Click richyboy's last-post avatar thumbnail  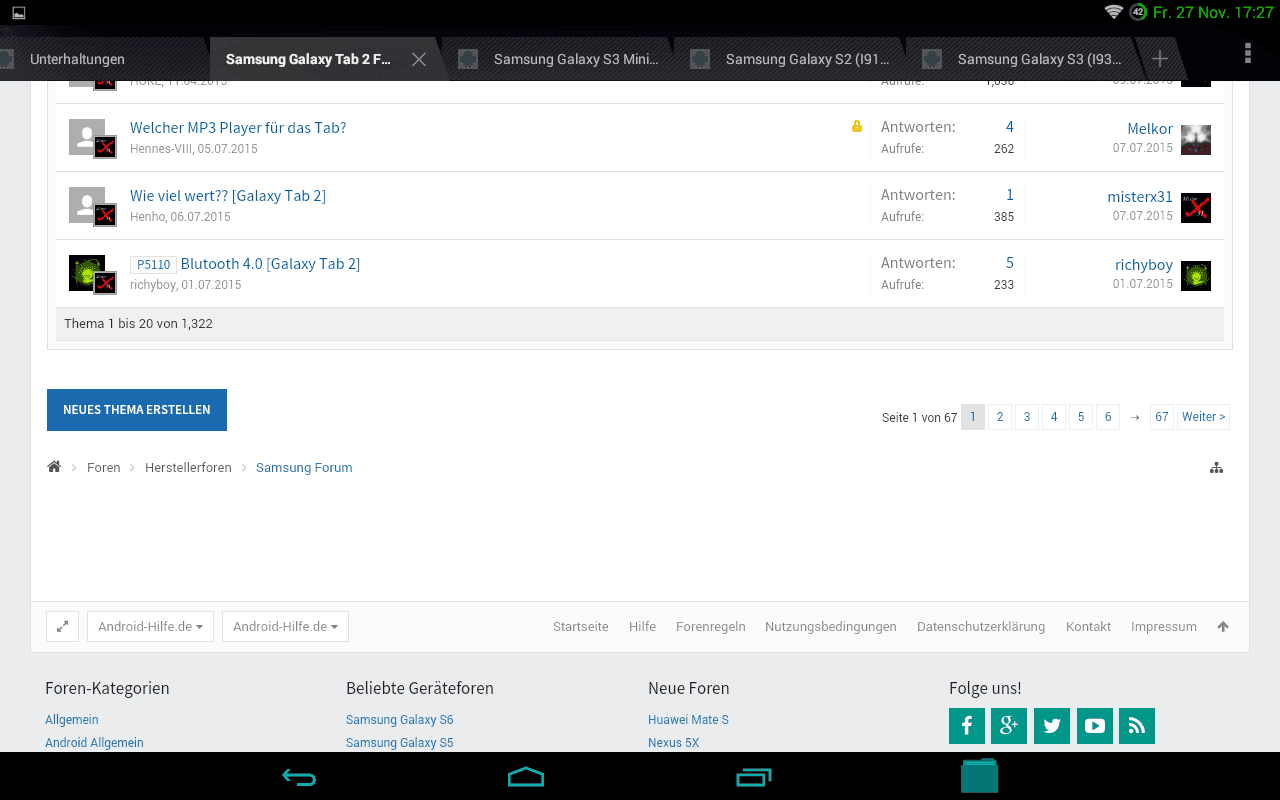tap(1196, 276)
